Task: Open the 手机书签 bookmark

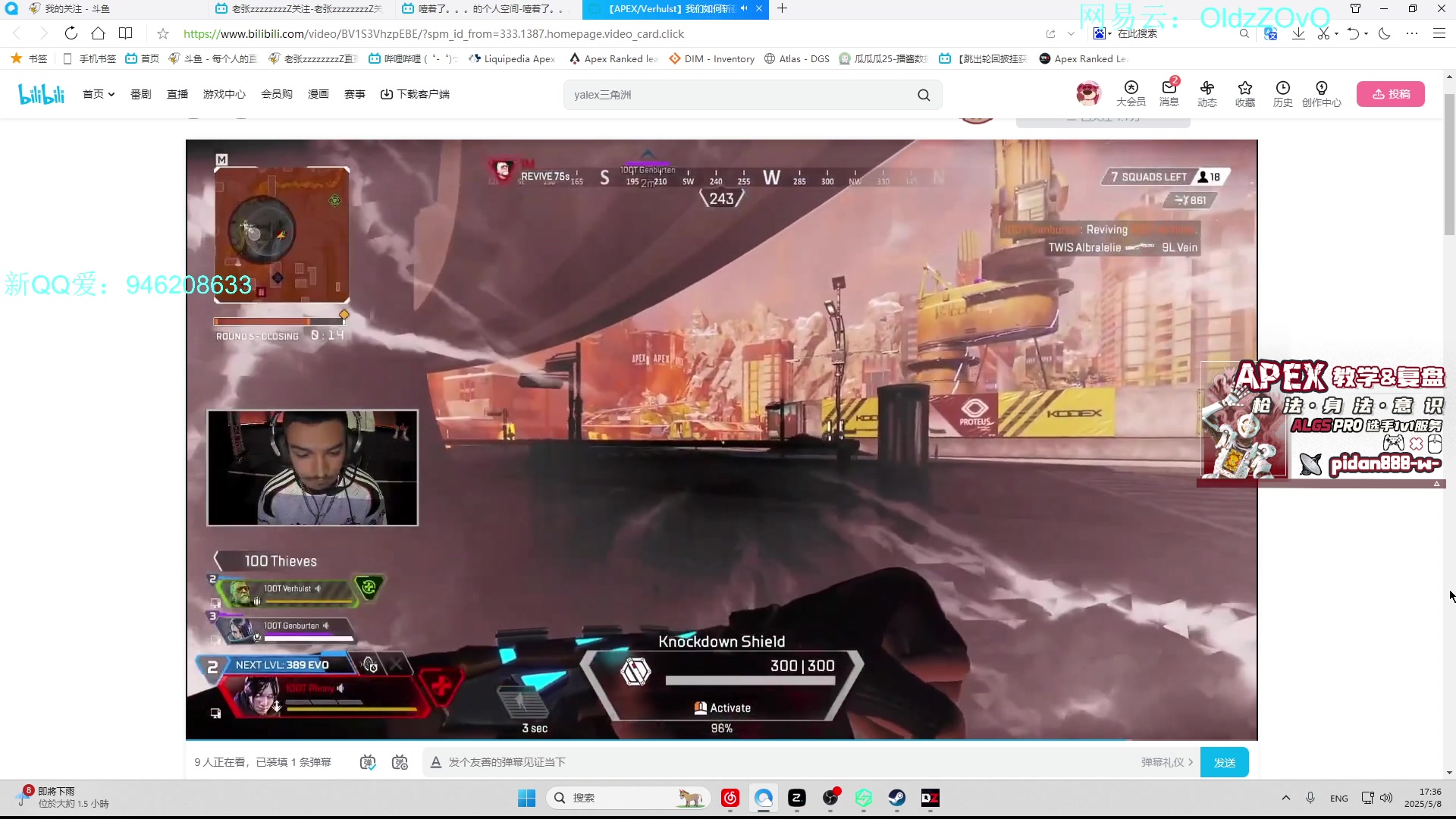Action: click(90, 58)
